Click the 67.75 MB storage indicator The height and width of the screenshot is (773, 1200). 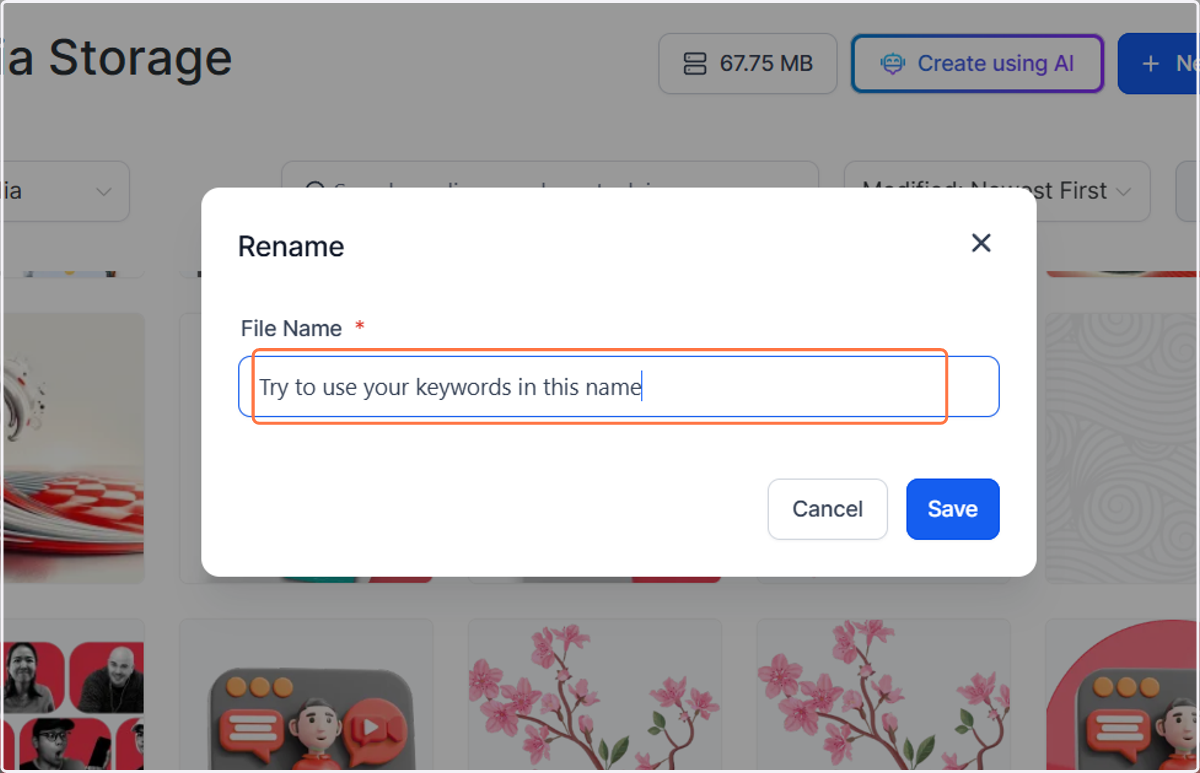pyautogui.click(x=747, y=64)
